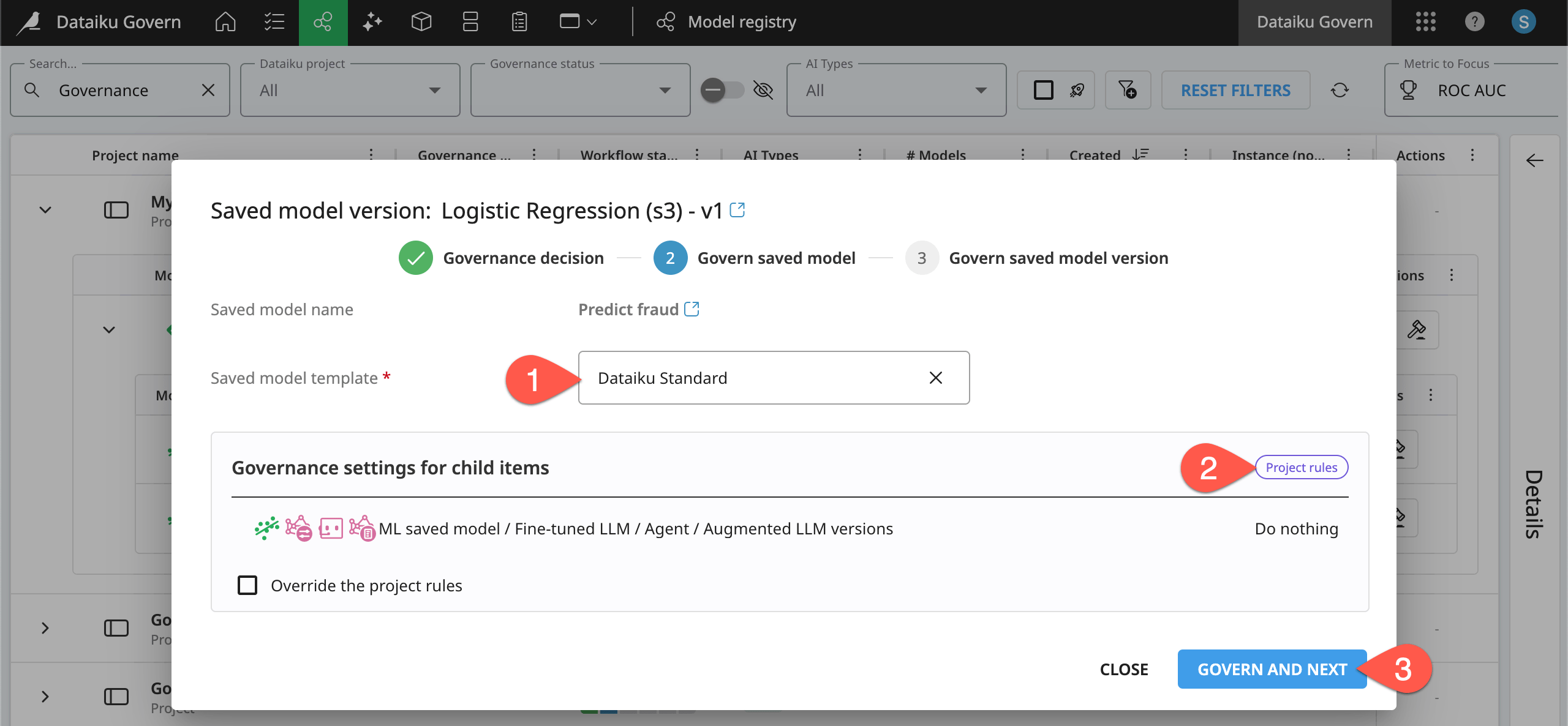Collapse the expanded project row chevron
The height and width of the screenshot is (726, 1568).
(45, 209)
